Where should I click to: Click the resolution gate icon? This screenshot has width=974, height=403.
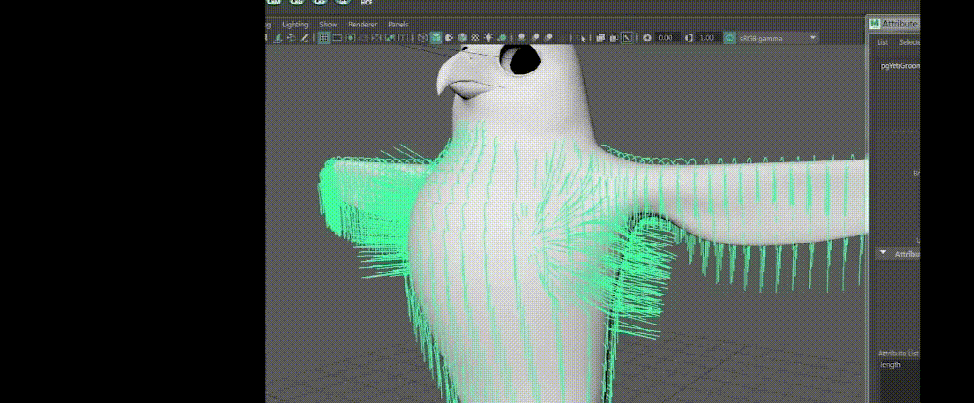[350, 38]
